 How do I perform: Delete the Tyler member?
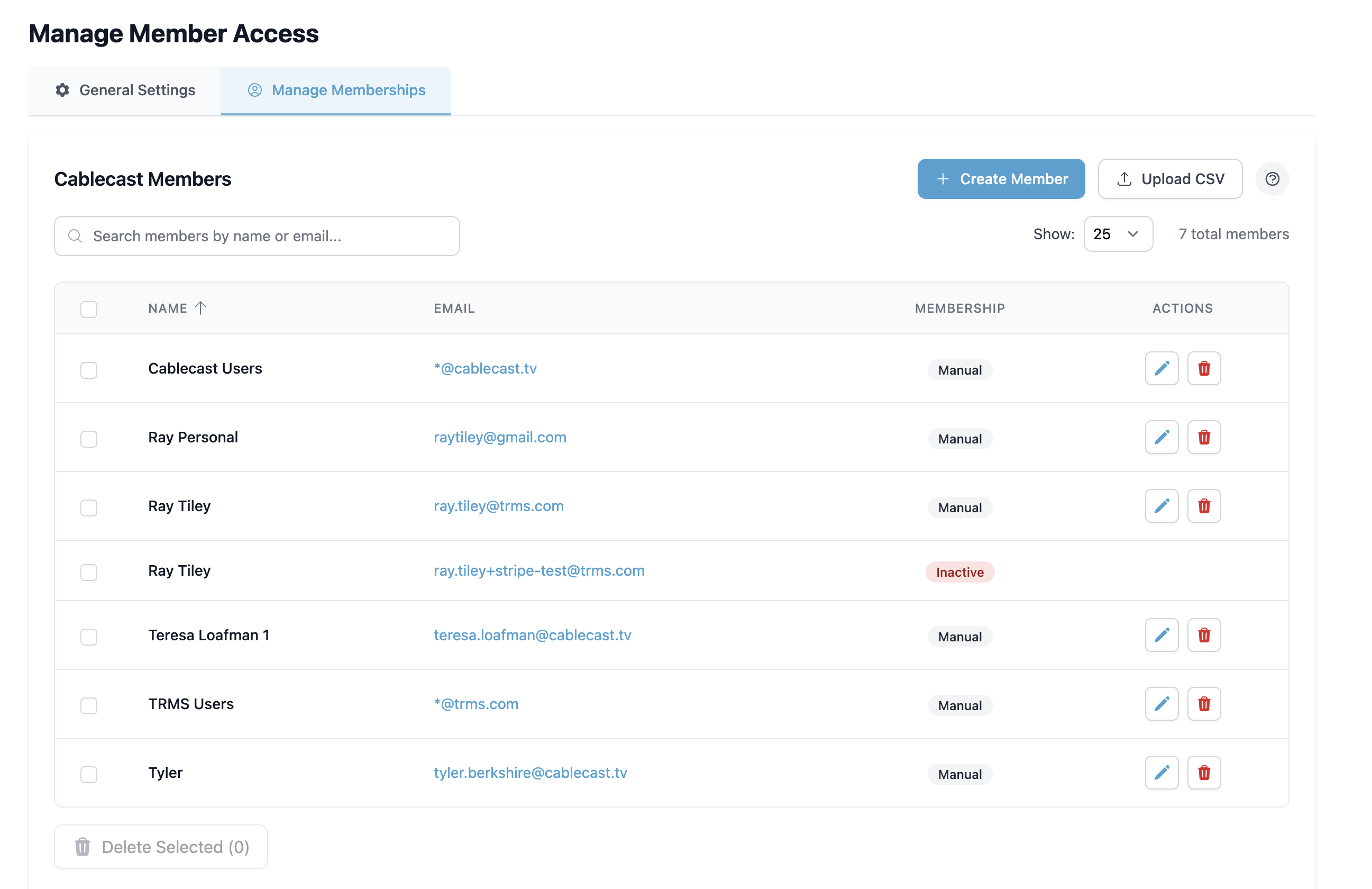click(1204, 773)
